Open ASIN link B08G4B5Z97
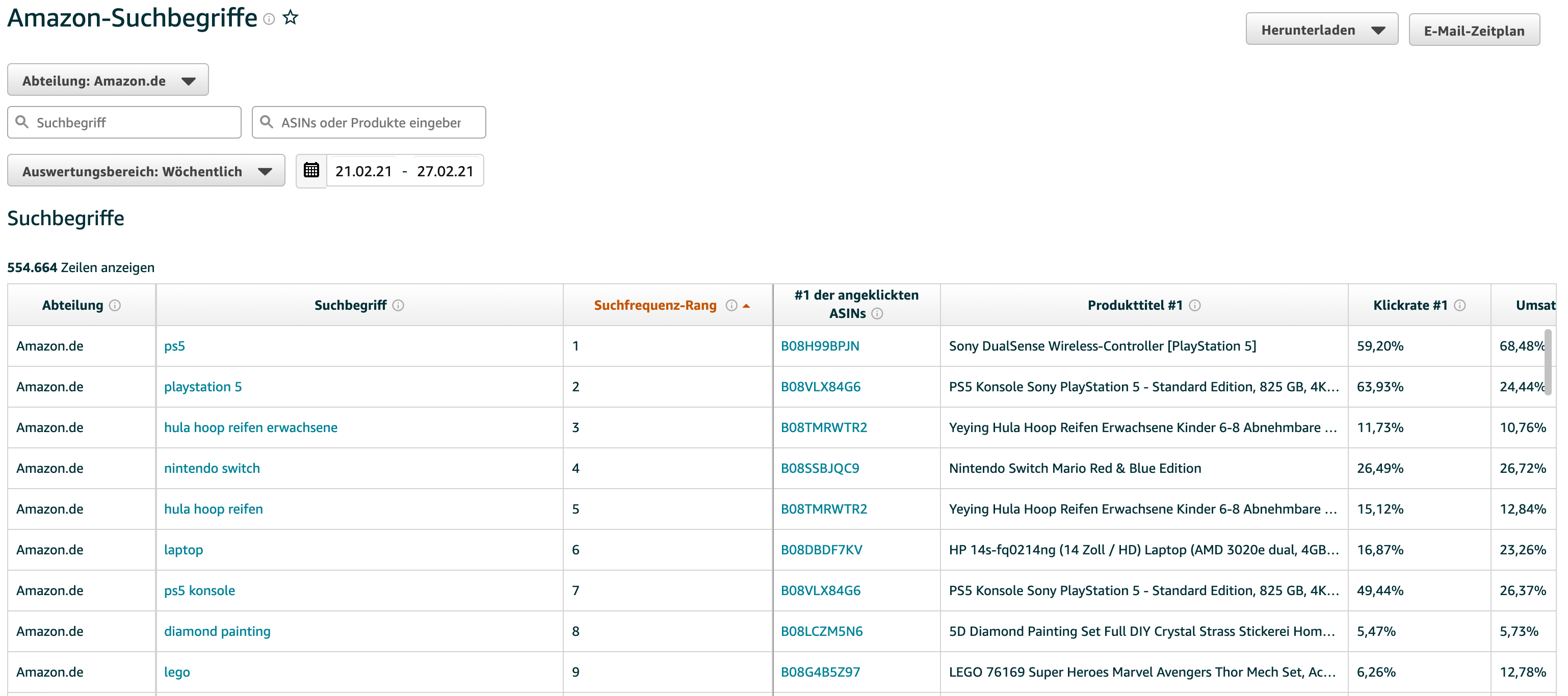This screenshot has height=696, width=1568. (x=821, y=672)
